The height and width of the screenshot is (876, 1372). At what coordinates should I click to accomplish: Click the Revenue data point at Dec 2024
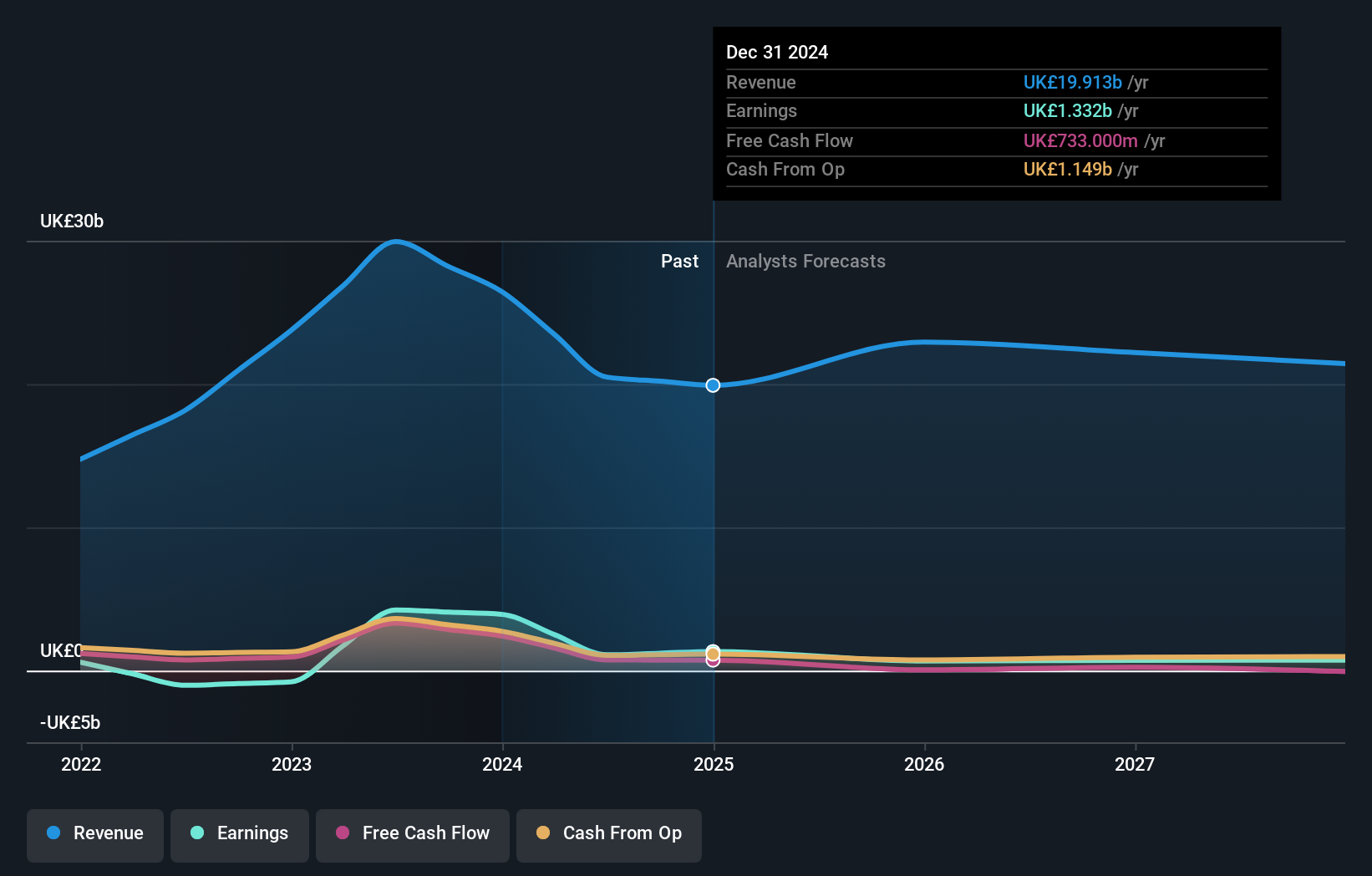pyautogui.click(x=713, y=385)
